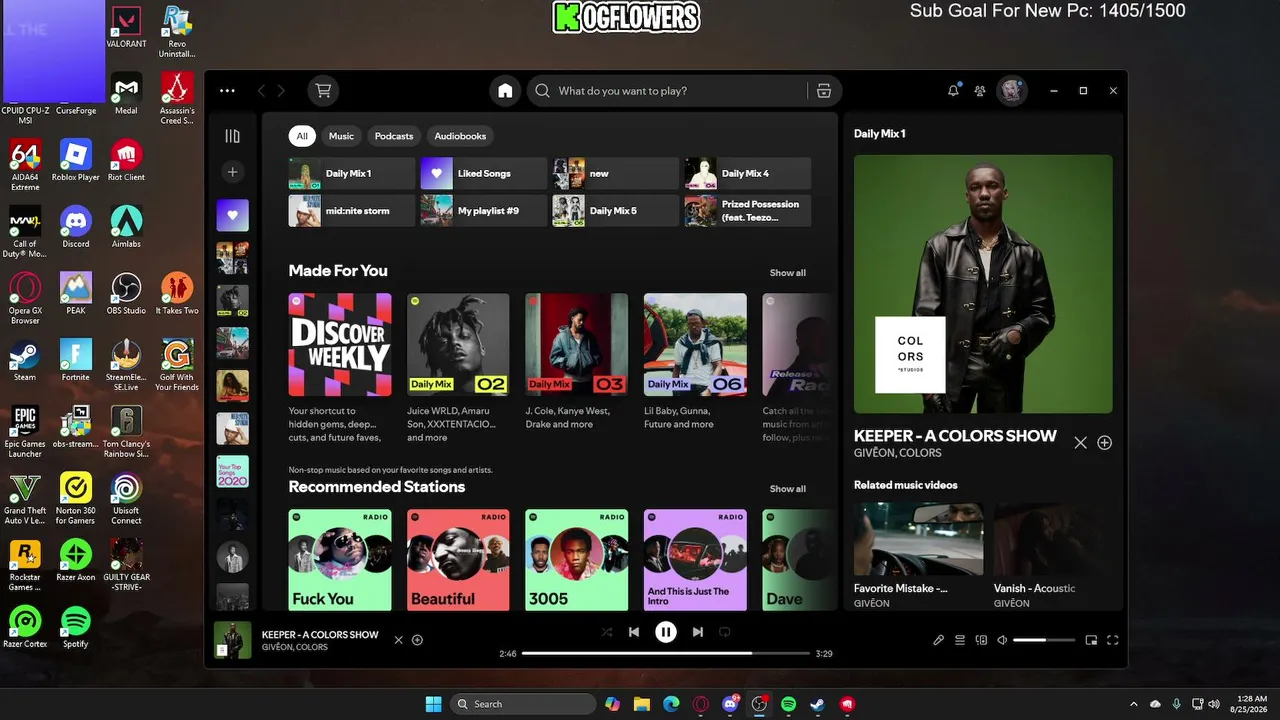This screenshot has height=720, width=1280.
Task: Navigate back in Spotify
Action: [262, 91]
